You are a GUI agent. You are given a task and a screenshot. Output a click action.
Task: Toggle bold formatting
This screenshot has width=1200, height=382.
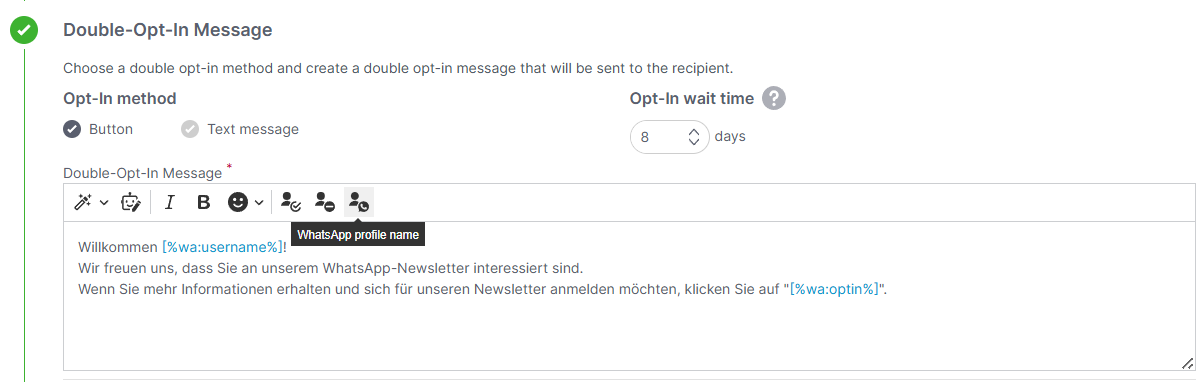coord(203,202)
